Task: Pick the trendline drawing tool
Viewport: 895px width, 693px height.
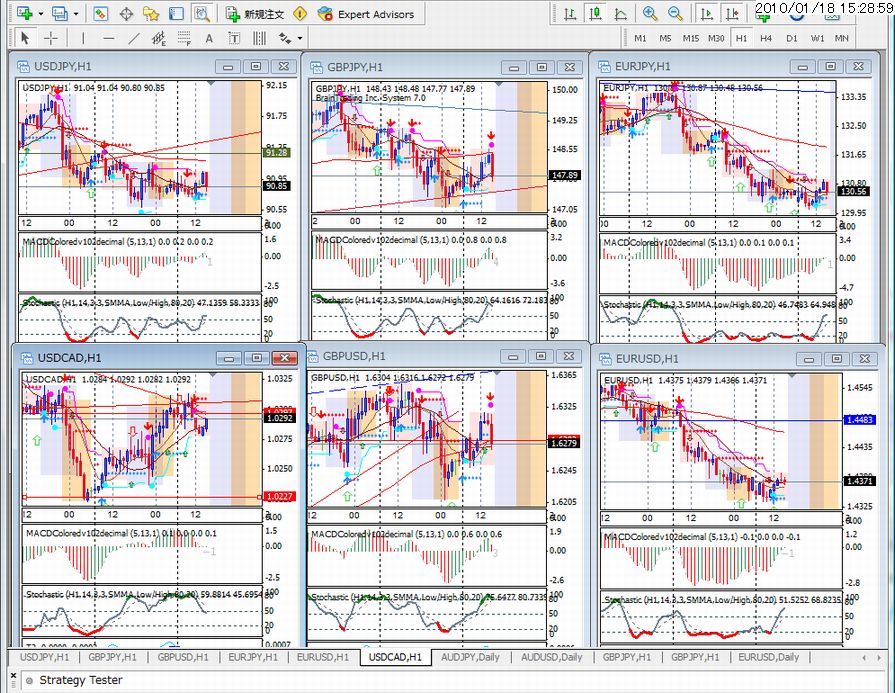Action: [134, 38]
